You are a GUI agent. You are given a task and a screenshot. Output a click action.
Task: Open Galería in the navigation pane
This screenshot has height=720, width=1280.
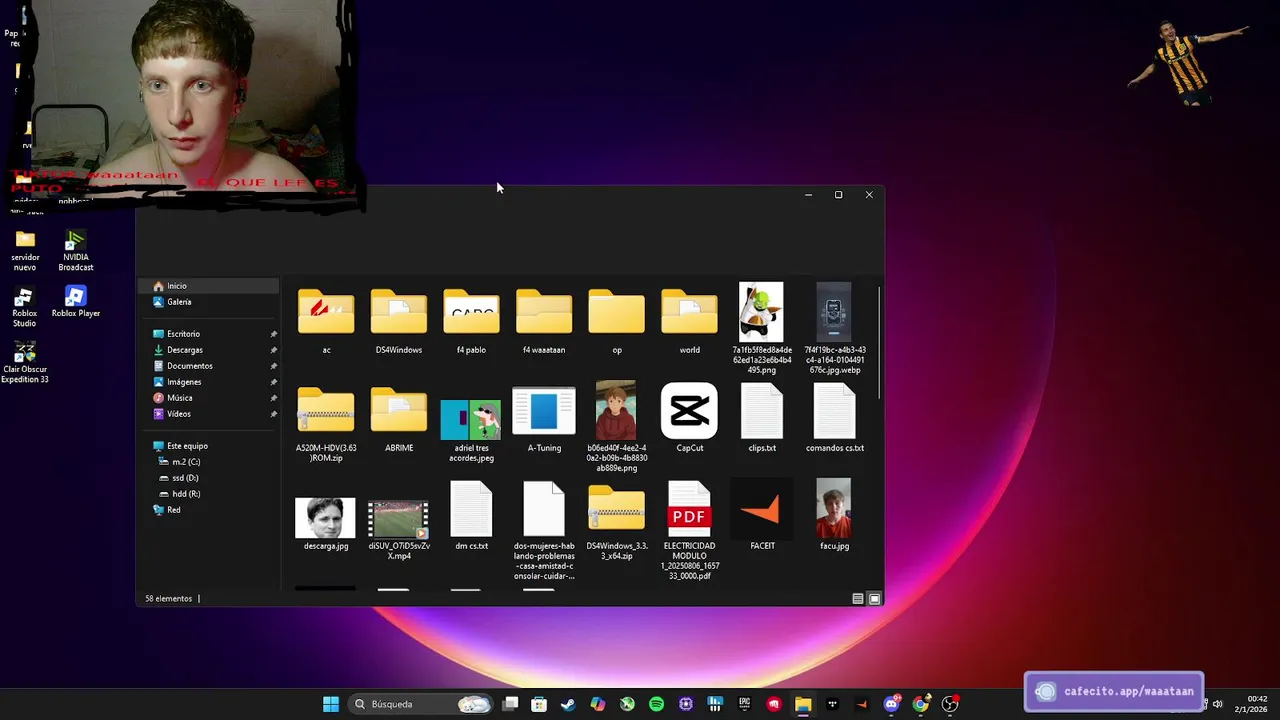(x=208, y=302)
